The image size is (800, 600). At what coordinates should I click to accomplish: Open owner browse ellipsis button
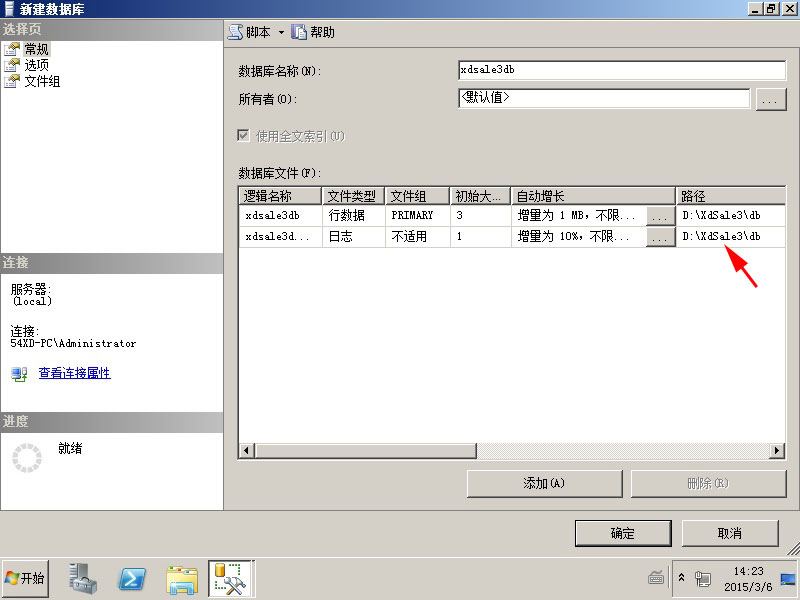pyautogui.click(x=769, y=99)
